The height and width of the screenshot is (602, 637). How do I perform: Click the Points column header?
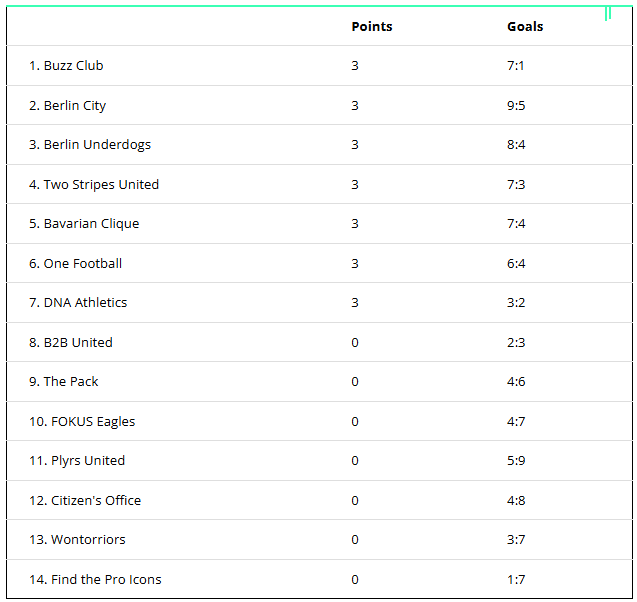371,27
